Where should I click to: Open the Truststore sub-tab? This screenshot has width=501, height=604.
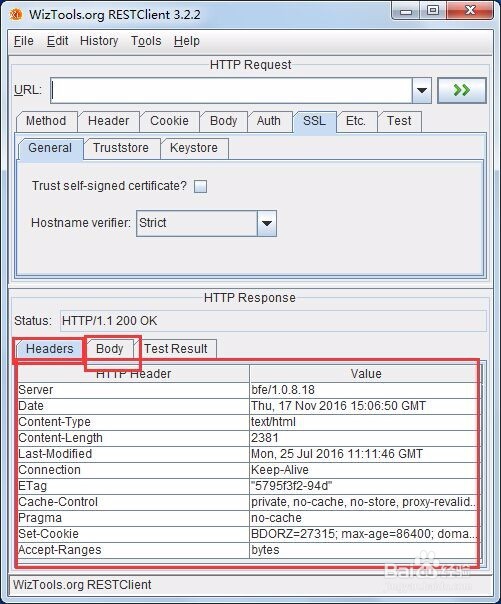click(x=121, y=148)
